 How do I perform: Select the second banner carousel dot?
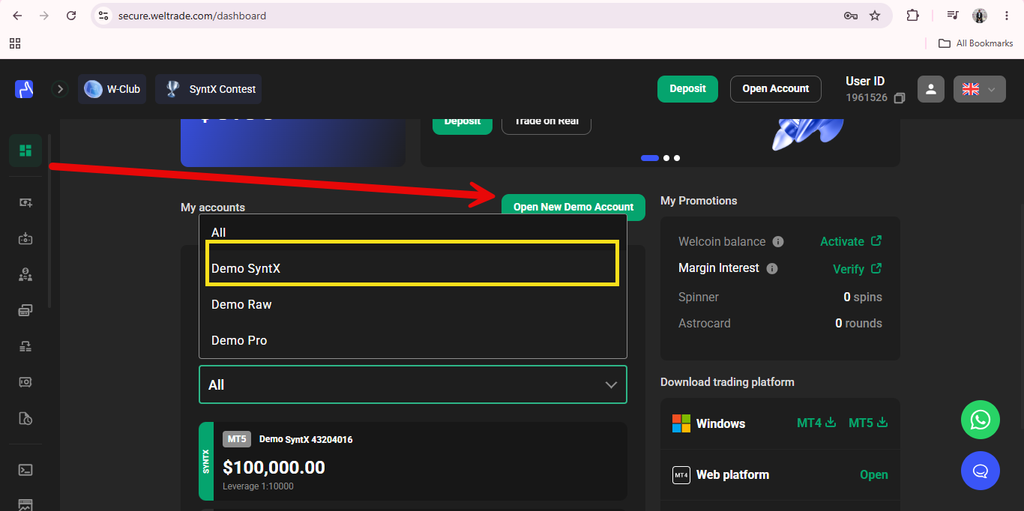click(x=666, y=157)
